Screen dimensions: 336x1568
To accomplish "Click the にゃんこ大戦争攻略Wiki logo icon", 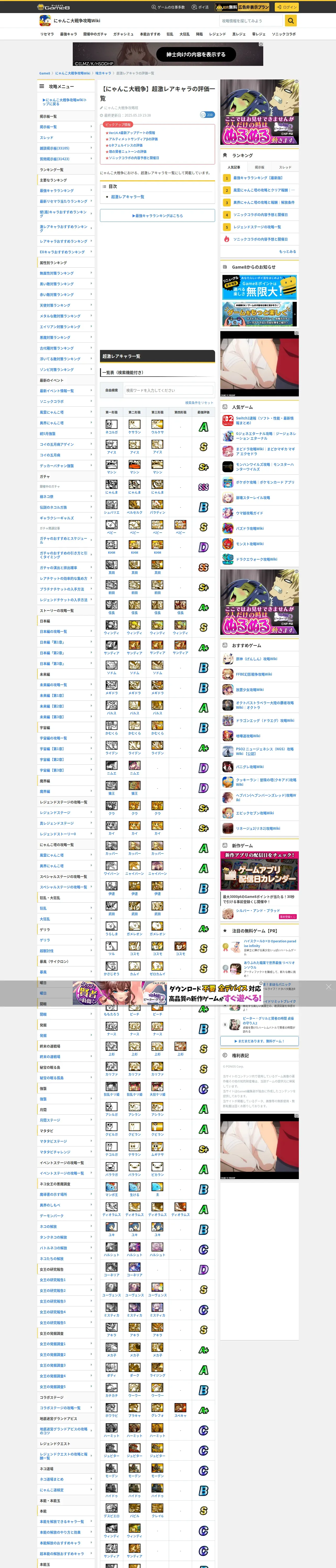I will 44,21.
